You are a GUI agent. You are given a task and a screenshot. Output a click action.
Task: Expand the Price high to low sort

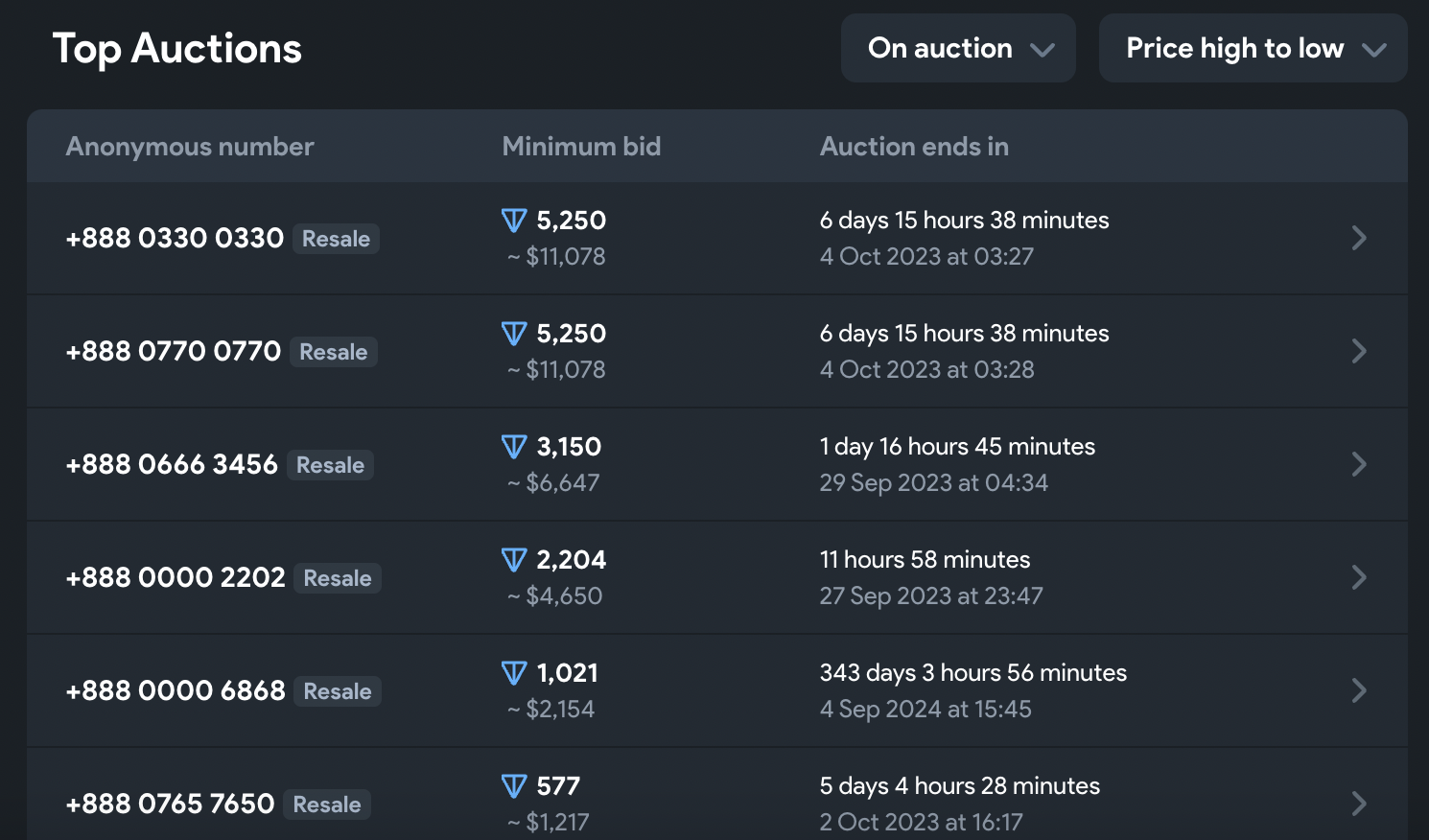click(x=1253, y=48)
